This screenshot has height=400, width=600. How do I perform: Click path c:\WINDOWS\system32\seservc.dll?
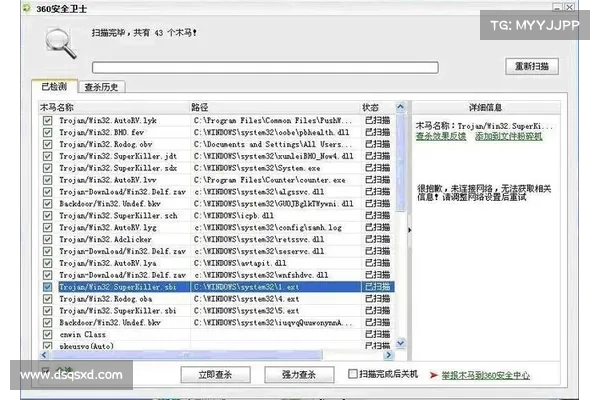[259, 251]
